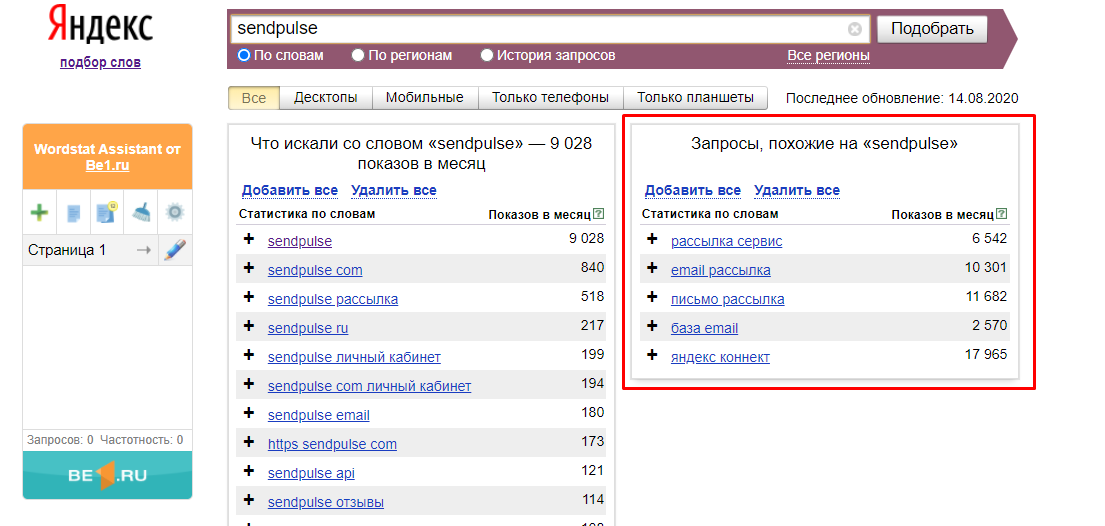
Task: Open the подбор слов link
Action: point(100,62)
